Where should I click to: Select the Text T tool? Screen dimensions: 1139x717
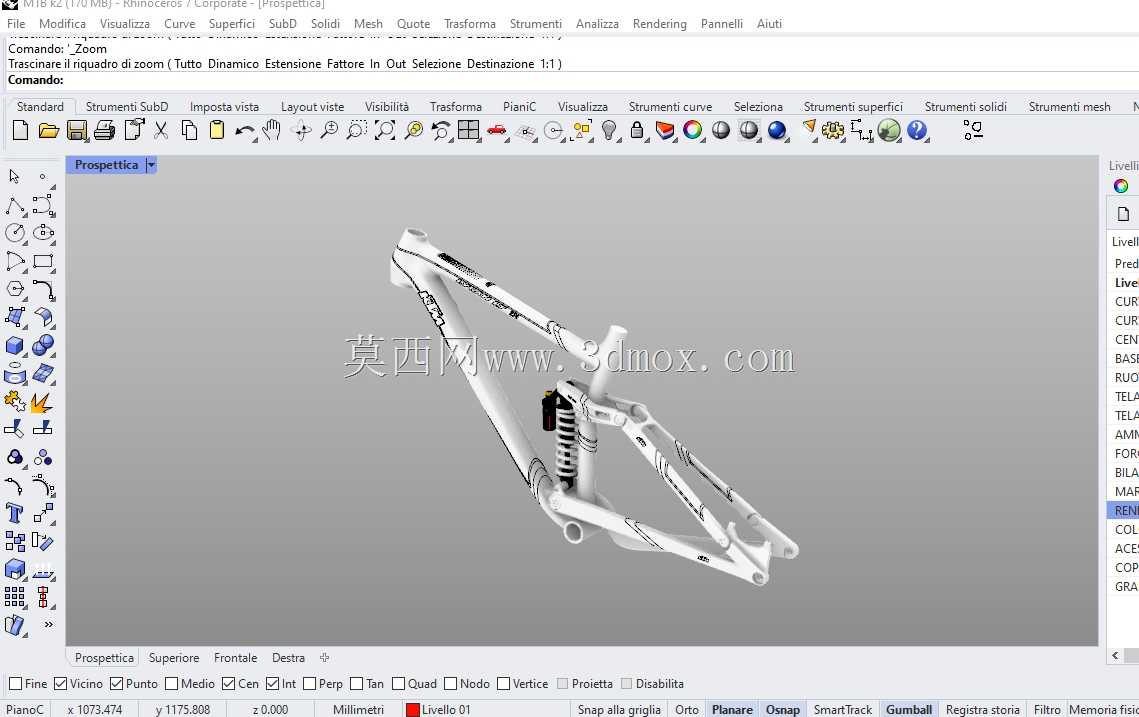(15, 513)
